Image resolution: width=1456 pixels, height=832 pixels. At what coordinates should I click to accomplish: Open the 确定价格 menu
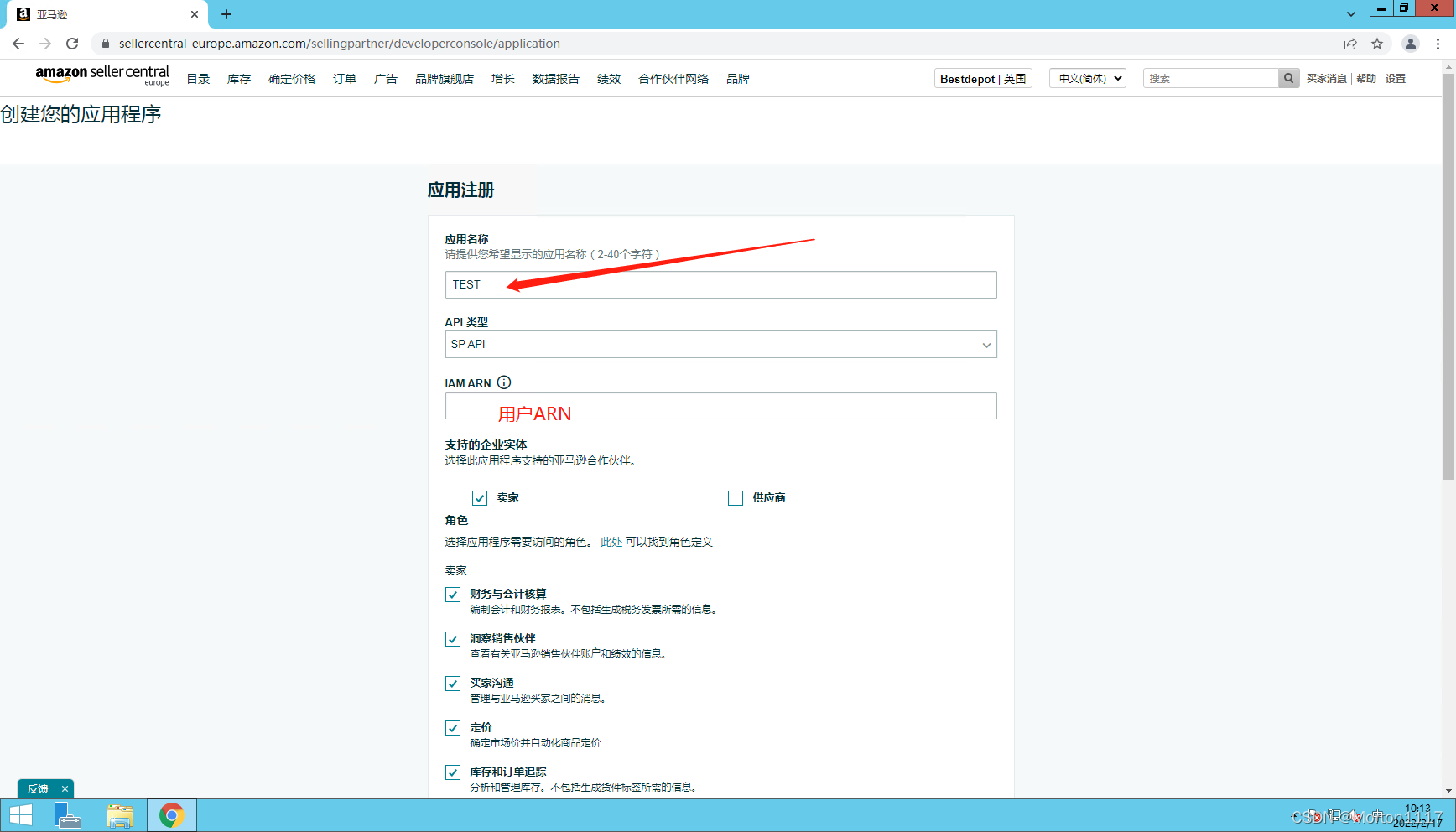(x=292, y=79)
